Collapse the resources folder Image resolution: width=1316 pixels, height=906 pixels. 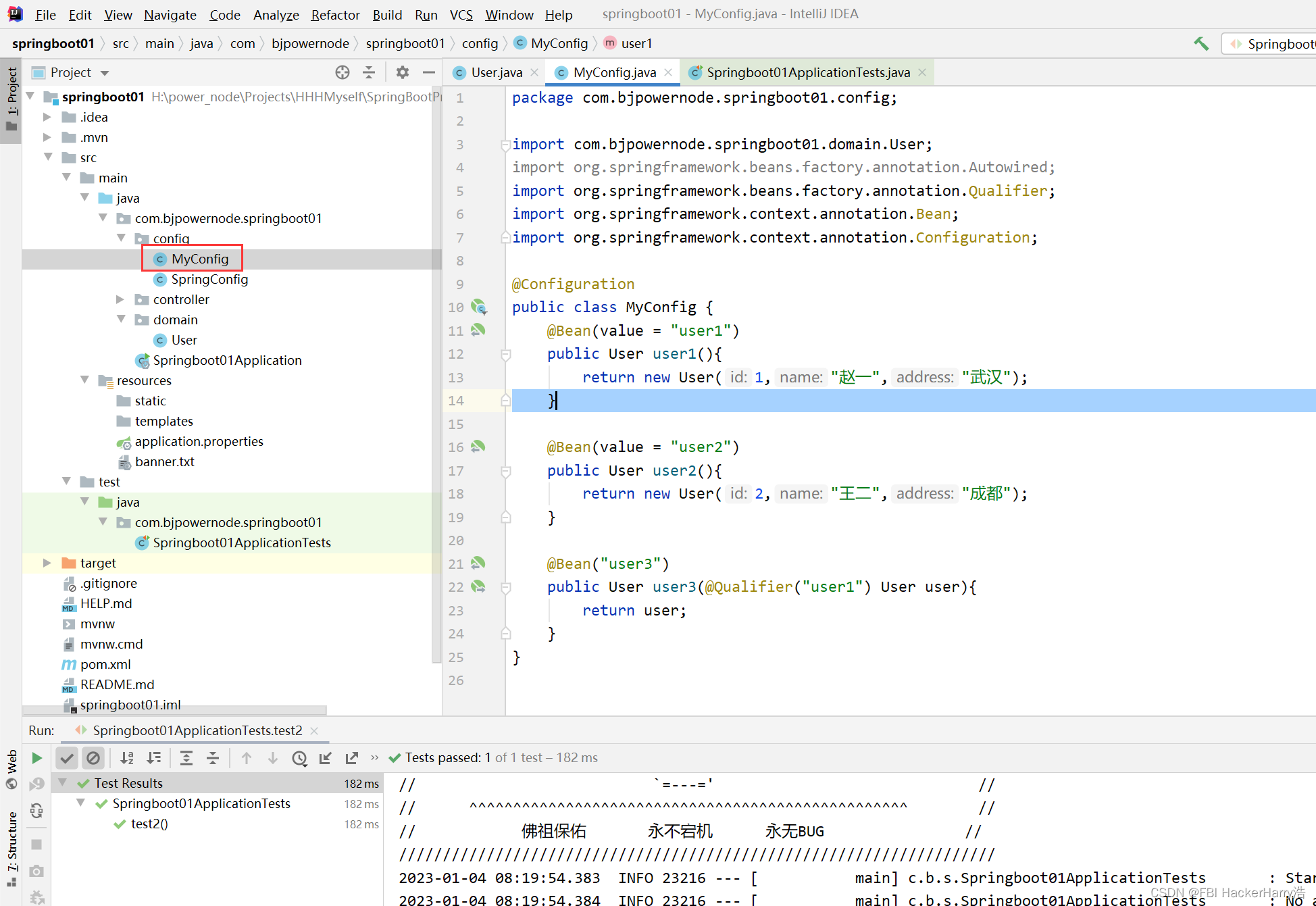(84, 380)
